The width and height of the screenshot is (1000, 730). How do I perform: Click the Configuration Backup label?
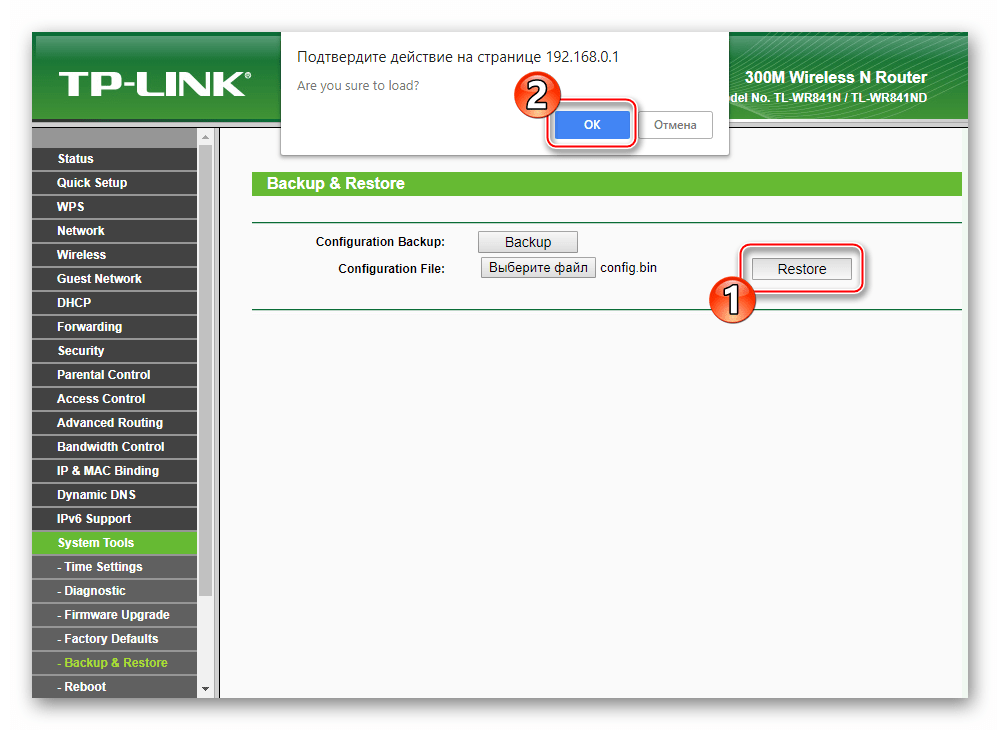(x=380, y=242)
